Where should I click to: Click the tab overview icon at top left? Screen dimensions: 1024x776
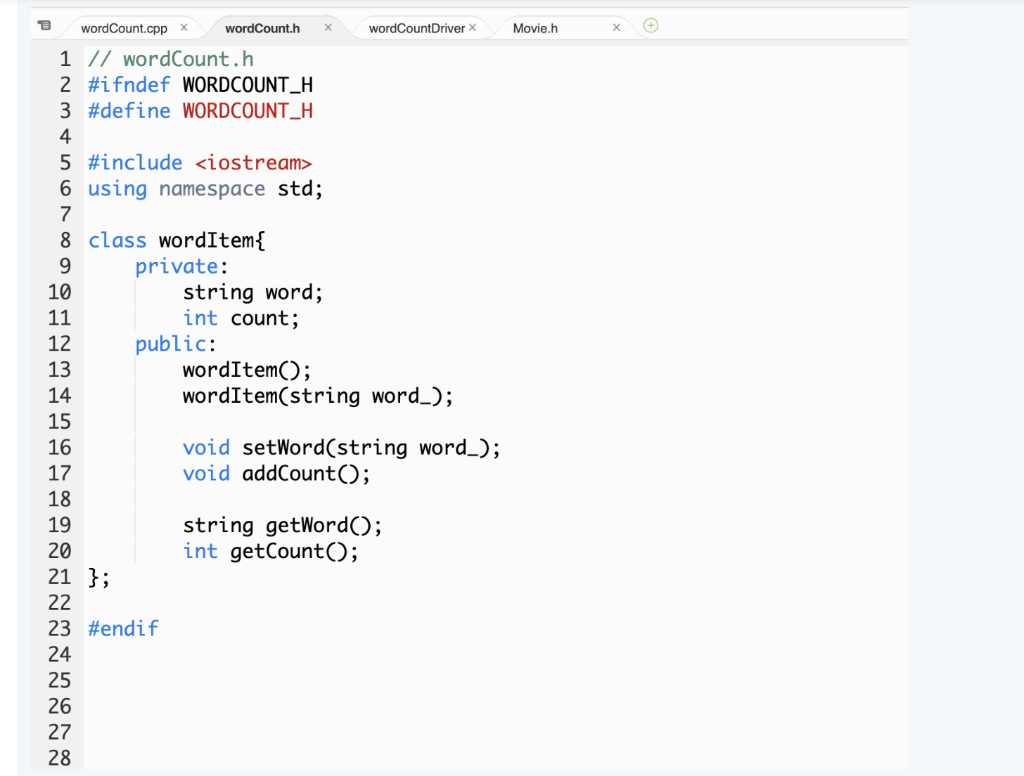pos(42,27)
